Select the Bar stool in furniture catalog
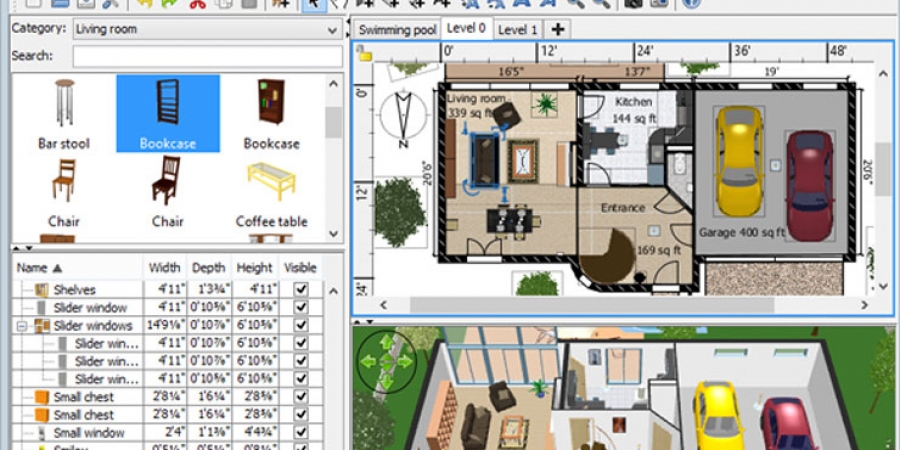The height and width of the screenshot is (450, 900). click(x=64, y=112)
